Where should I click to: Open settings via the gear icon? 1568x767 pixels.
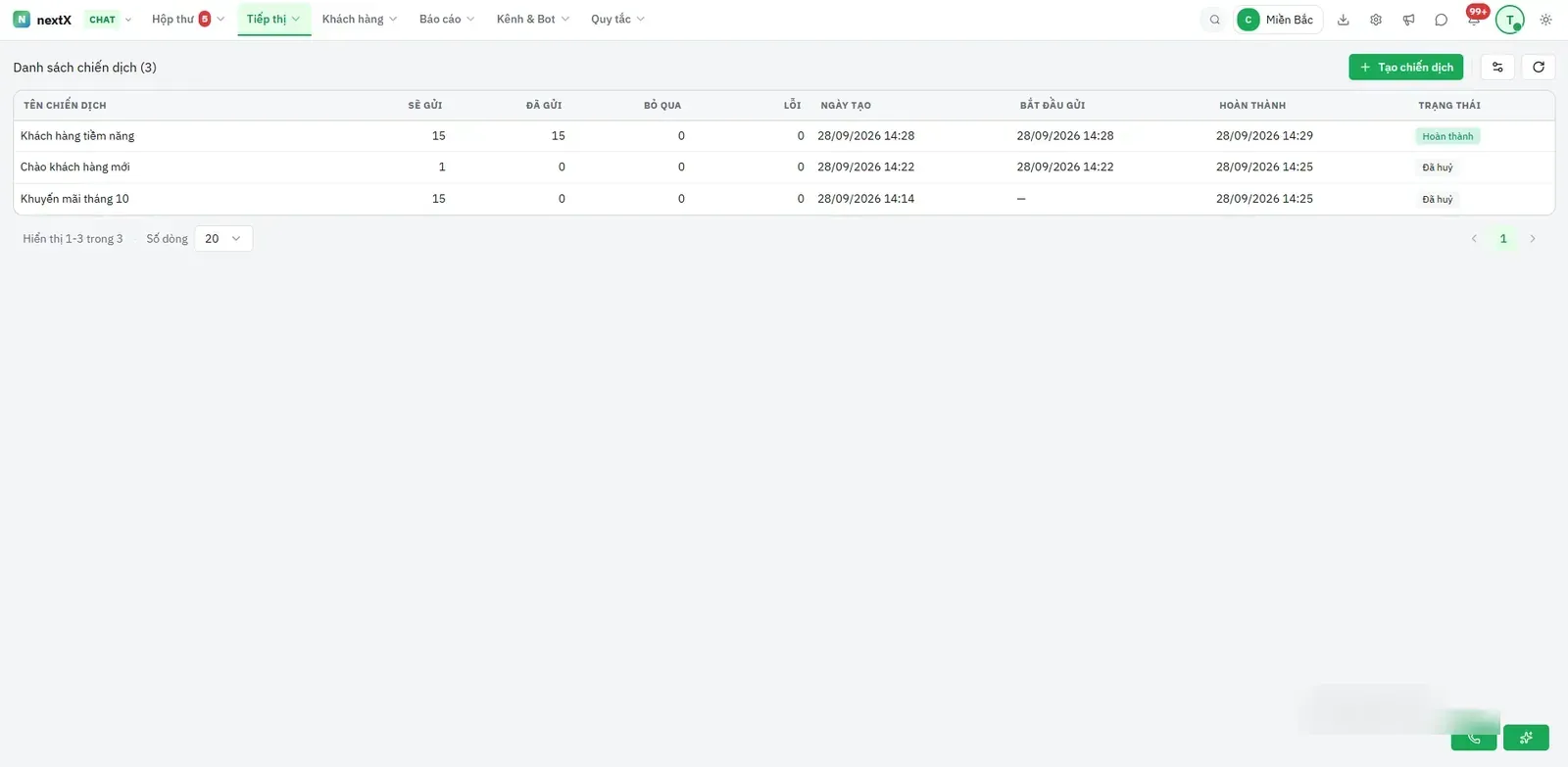click(1376, 20)
